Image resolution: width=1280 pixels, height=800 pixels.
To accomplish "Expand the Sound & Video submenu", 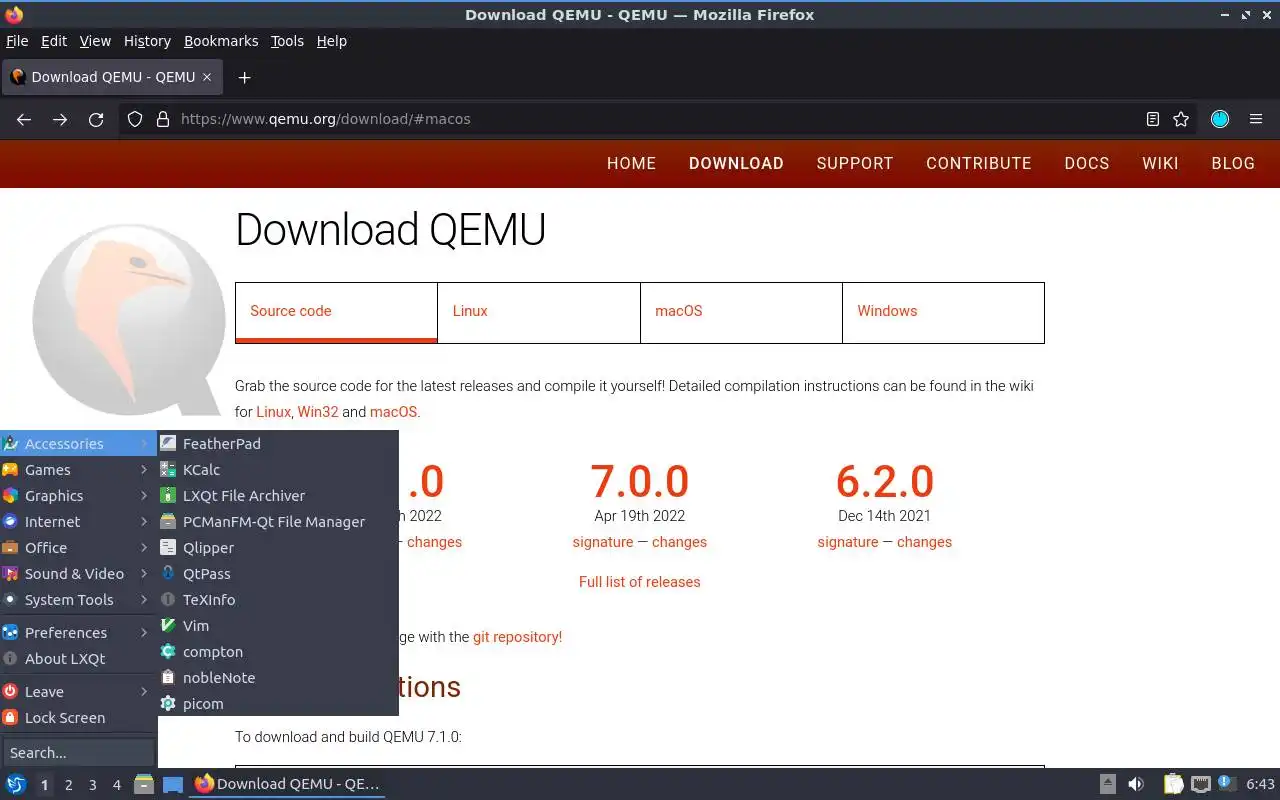I will coord(78,574).
